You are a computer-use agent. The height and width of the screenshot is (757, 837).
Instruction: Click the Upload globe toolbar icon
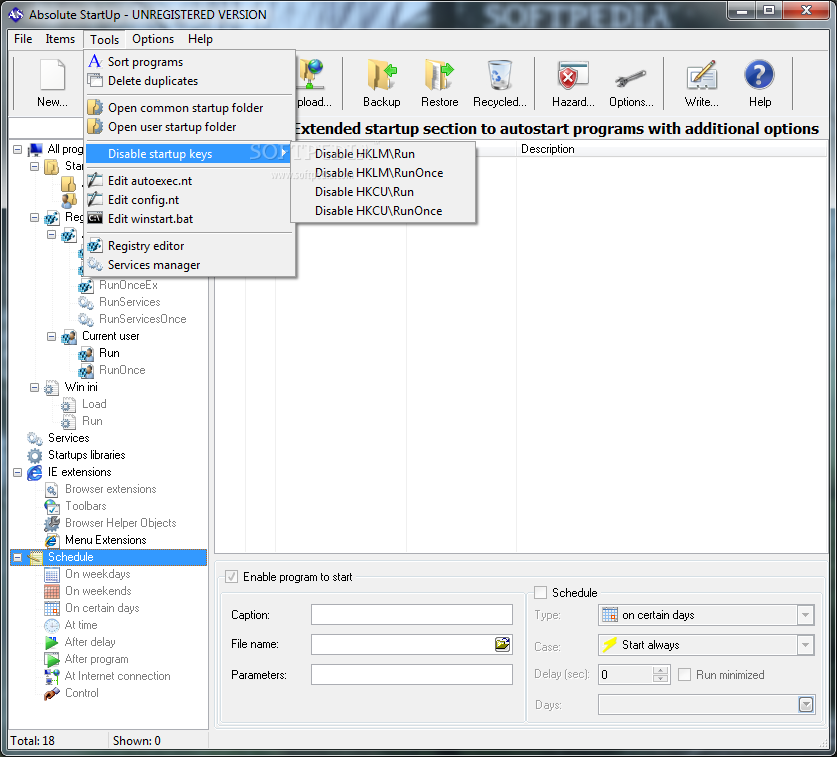311,74
